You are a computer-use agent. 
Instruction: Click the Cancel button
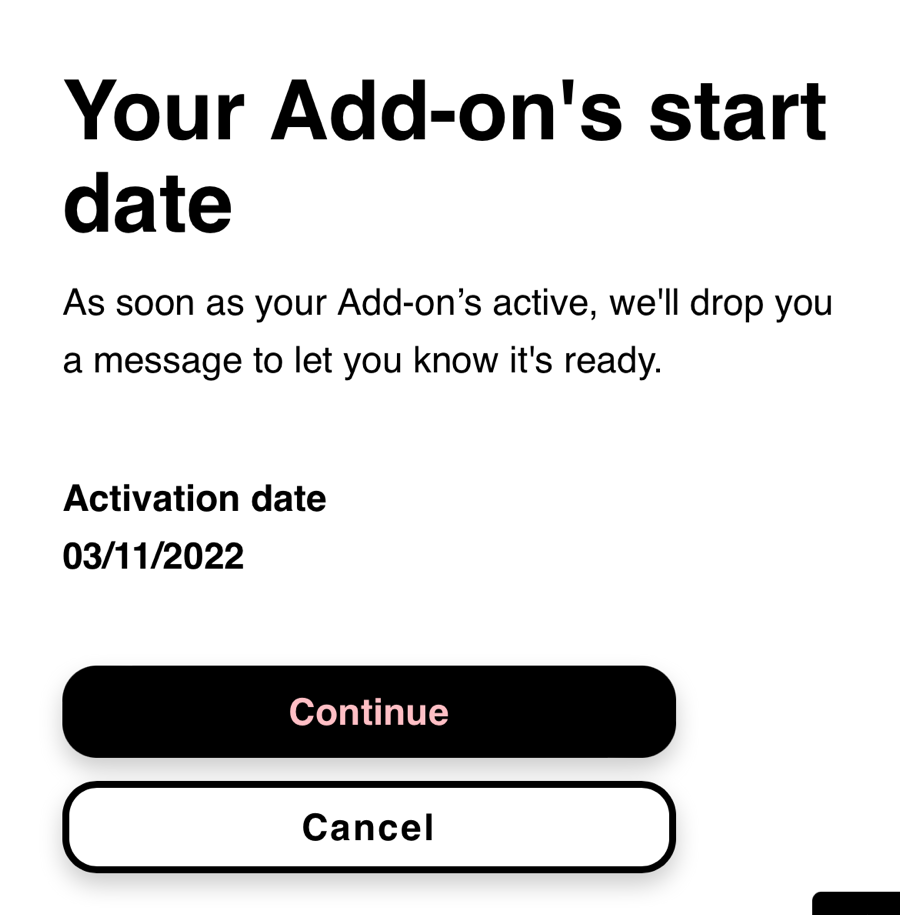(x=368, y=827)
